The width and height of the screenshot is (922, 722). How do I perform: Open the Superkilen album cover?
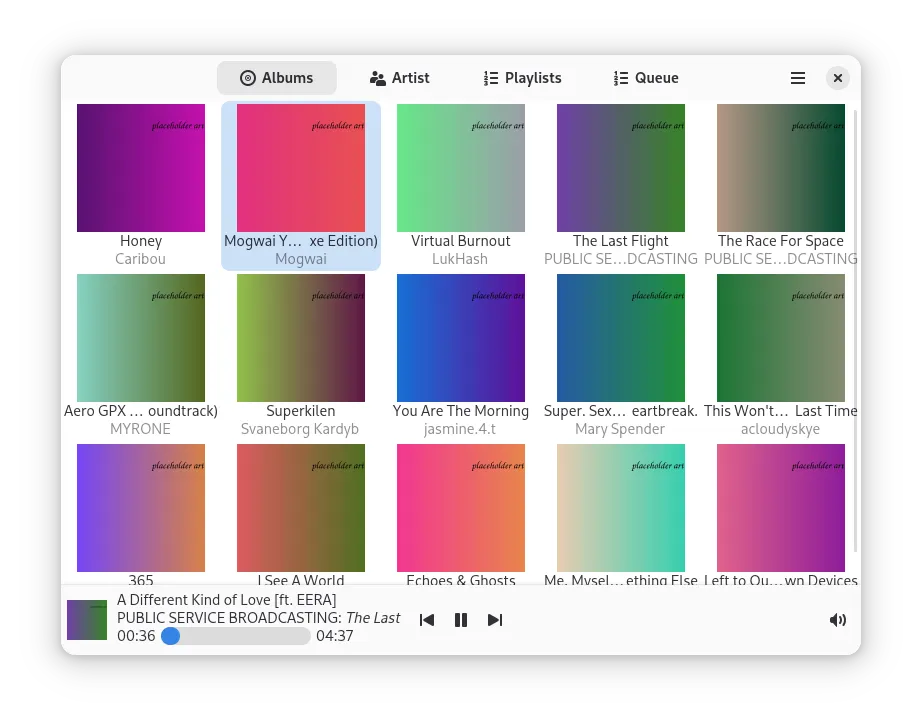click(301, 338)
